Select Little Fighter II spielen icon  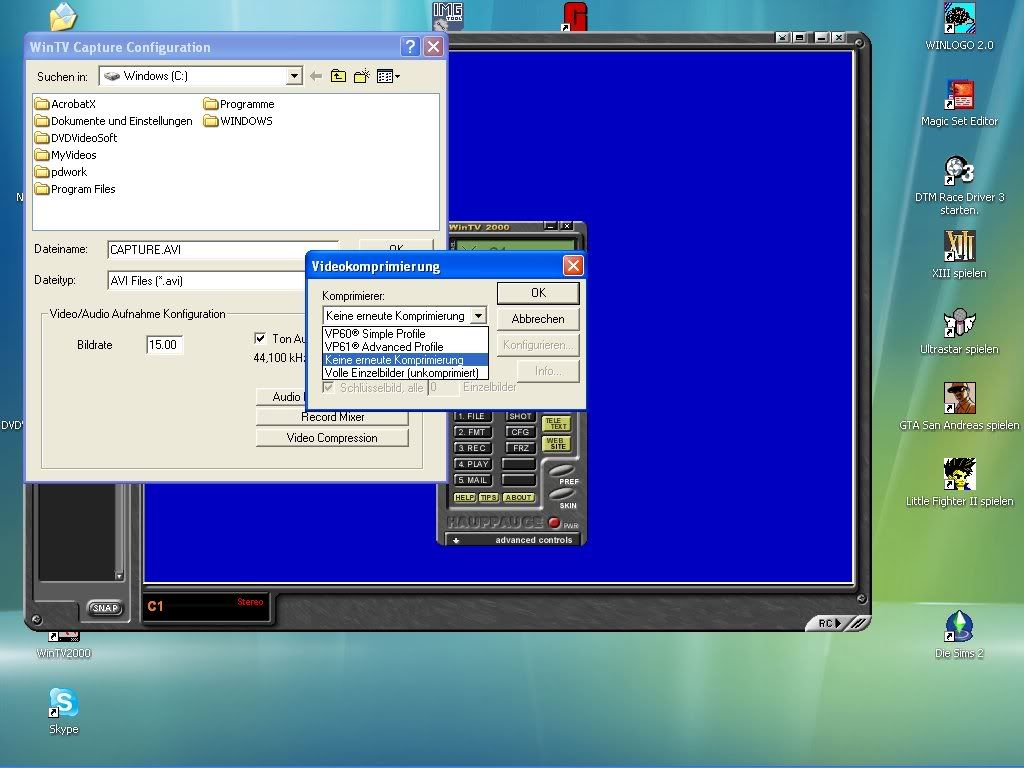959,483
